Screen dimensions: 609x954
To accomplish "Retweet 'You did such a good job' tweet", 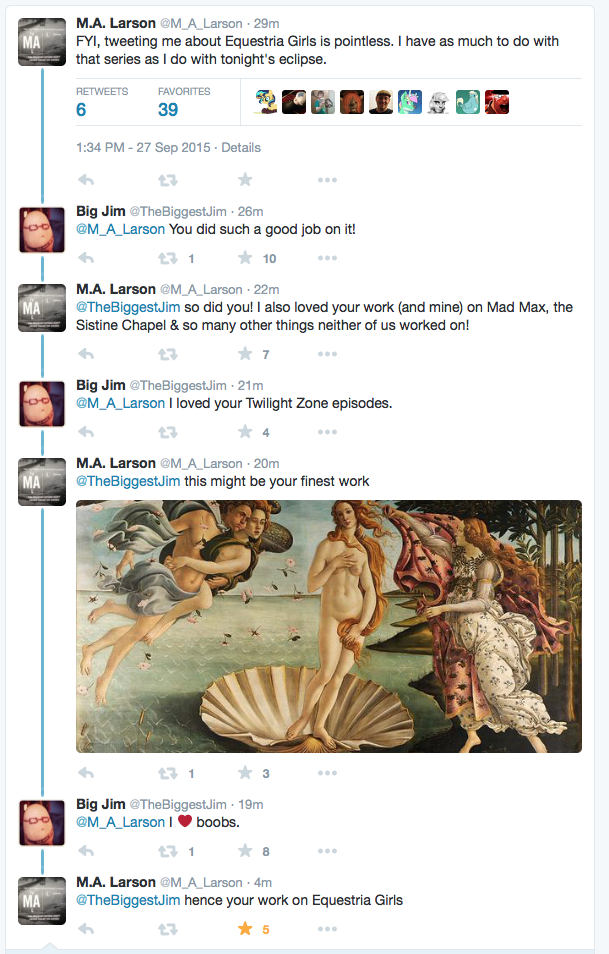I will pos(167,258).
